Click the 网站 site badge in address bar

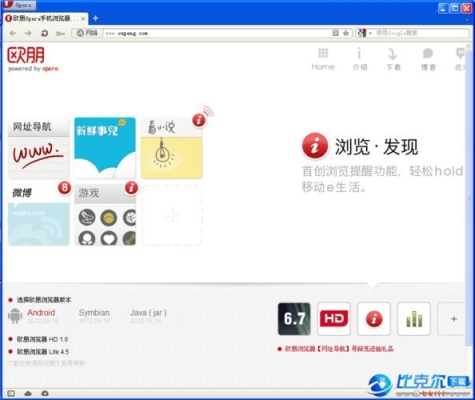click(87, 33)
